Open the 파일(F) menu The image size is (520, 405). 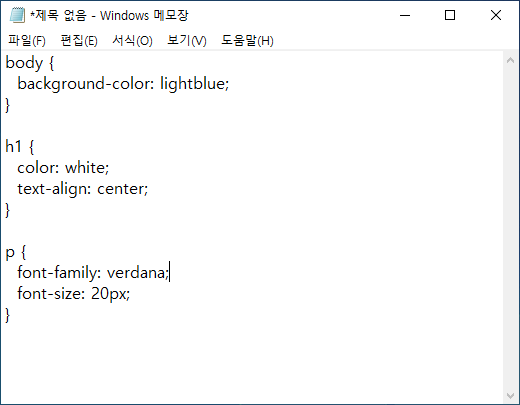[x=27, y=41]
